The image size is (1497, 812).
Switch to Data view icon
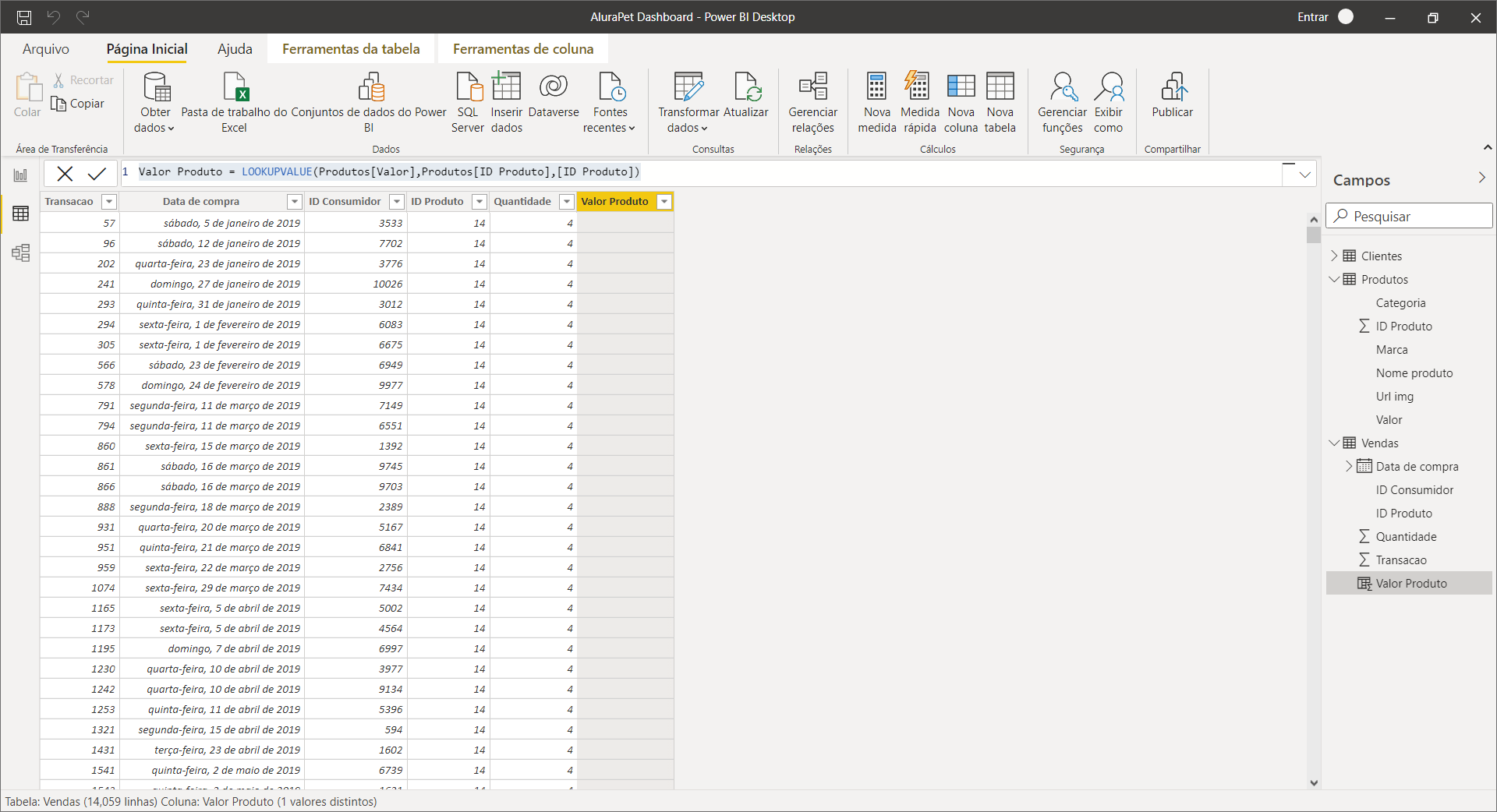tap(20, 214)
